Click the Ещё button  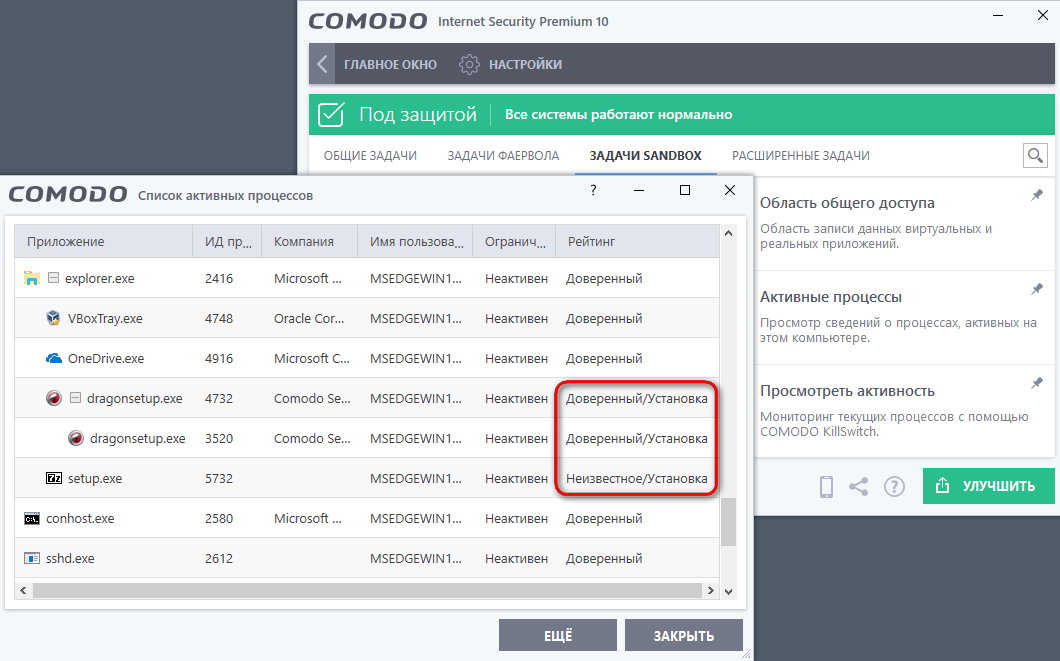tap(558, 635)
